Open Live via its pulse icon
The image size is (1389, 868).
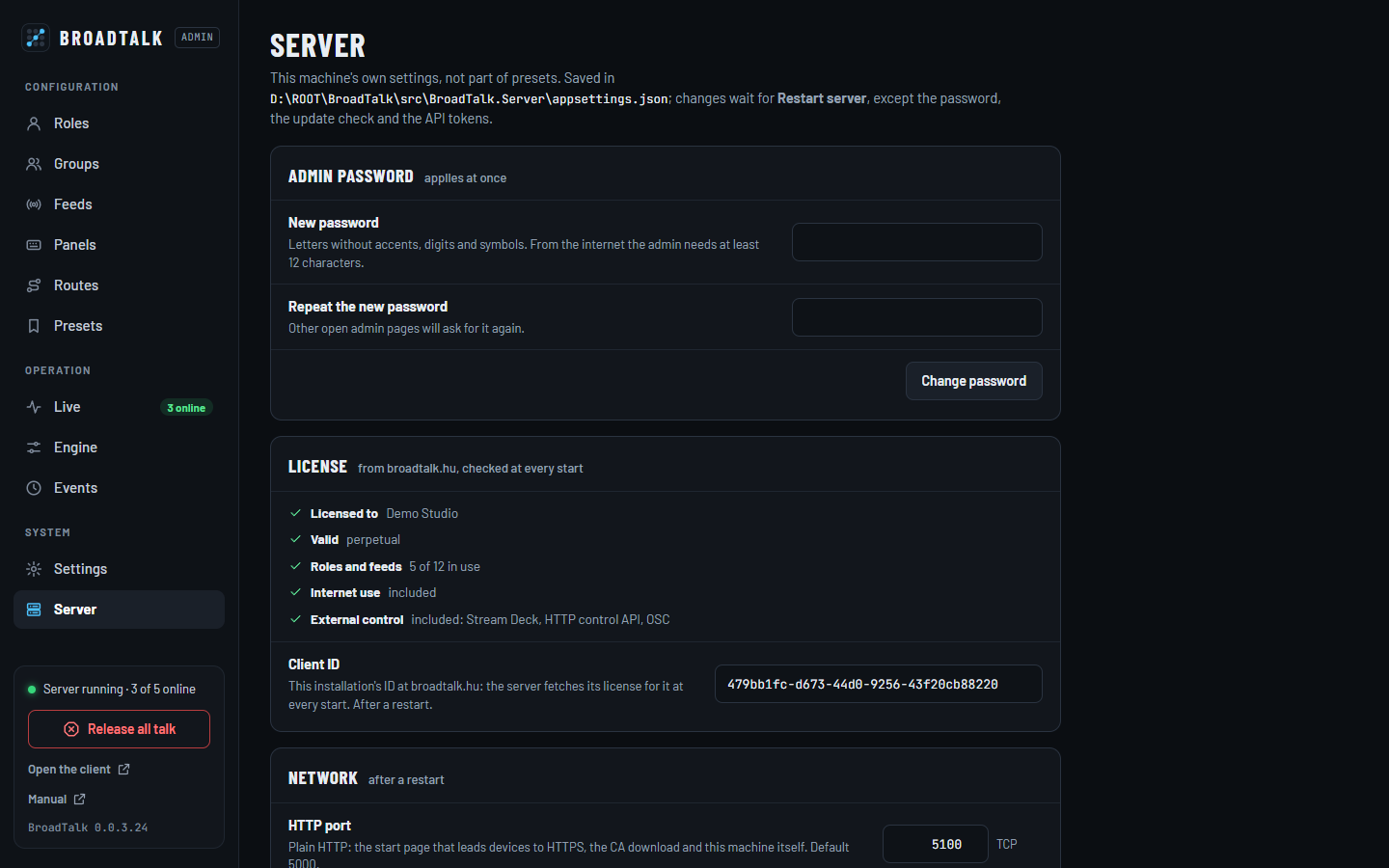coord(34,407)
